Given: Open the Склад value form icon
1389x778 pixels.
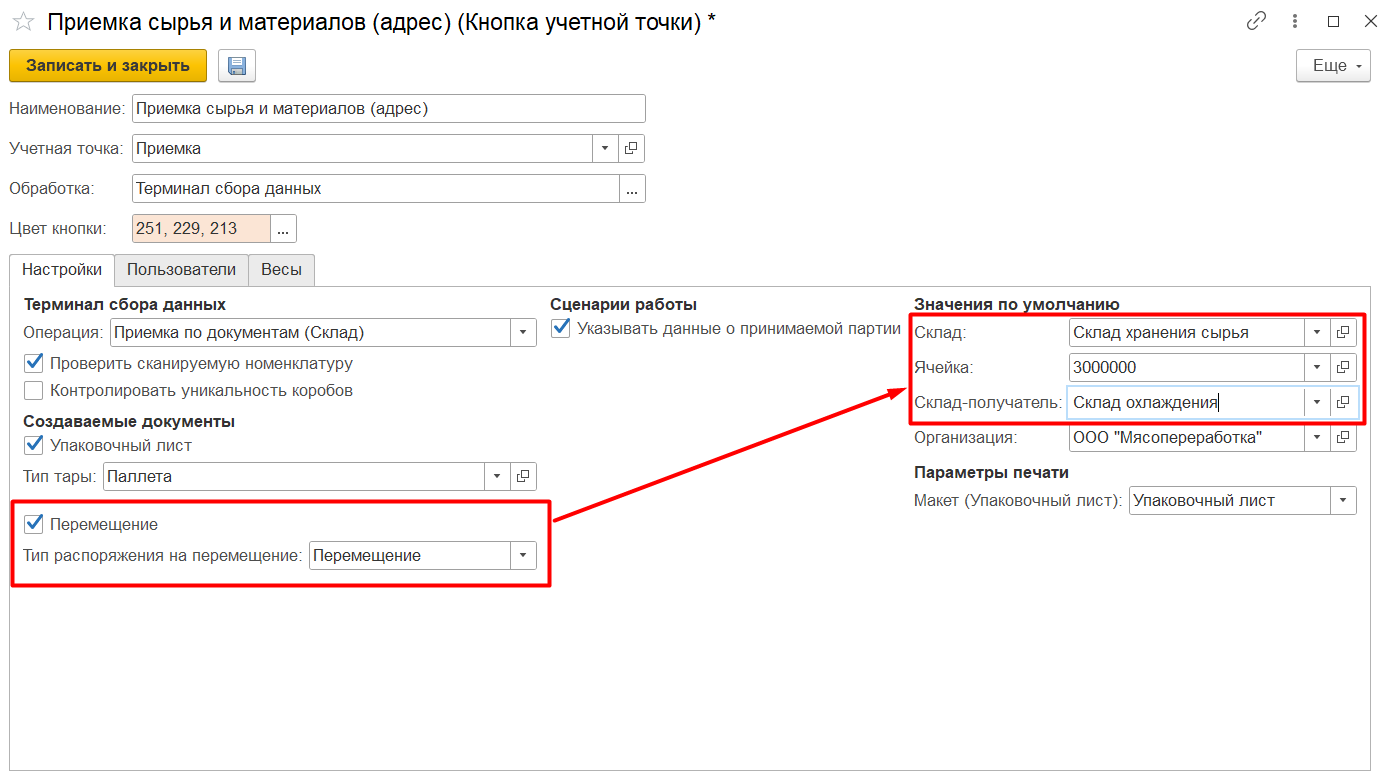Looking at the screenshot, I should 1344,333.
